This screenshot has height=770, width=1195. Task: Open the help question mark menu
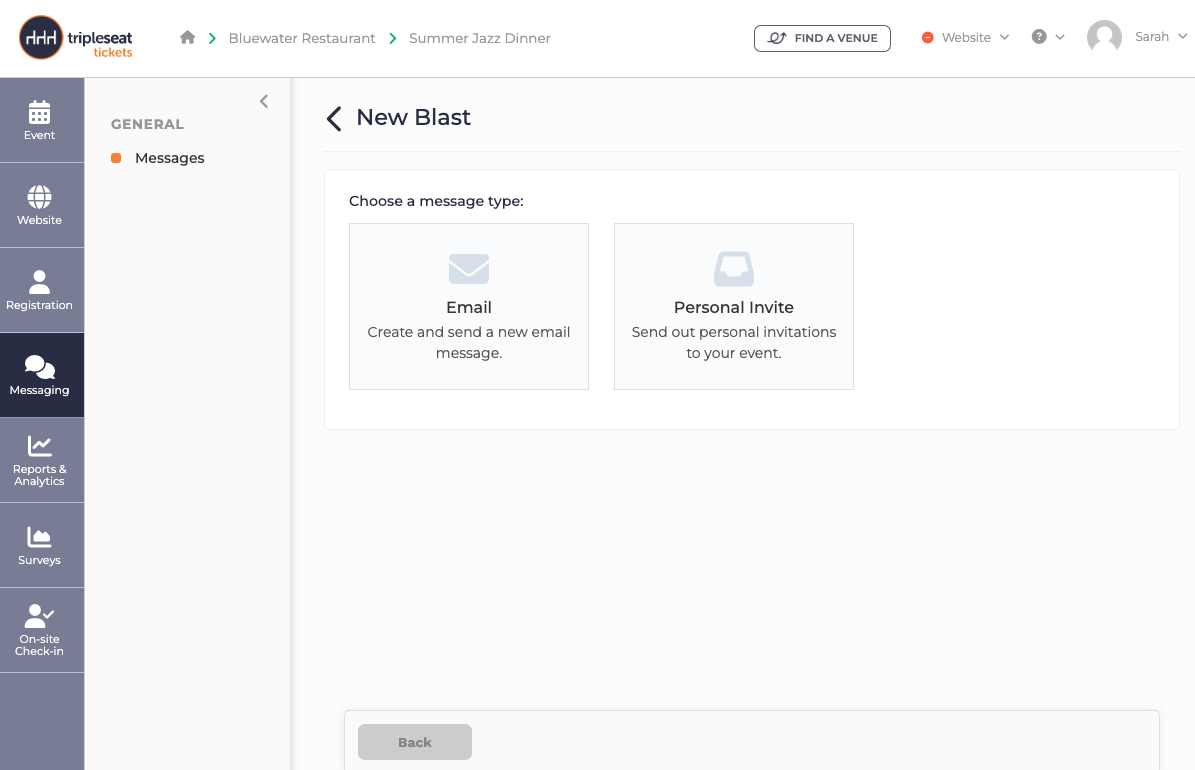pos(1048,37)
